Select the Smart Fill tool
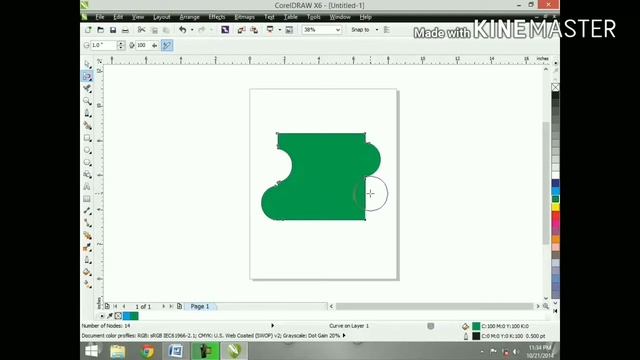This screenshot has width=640, height=360. coord(87,125)
